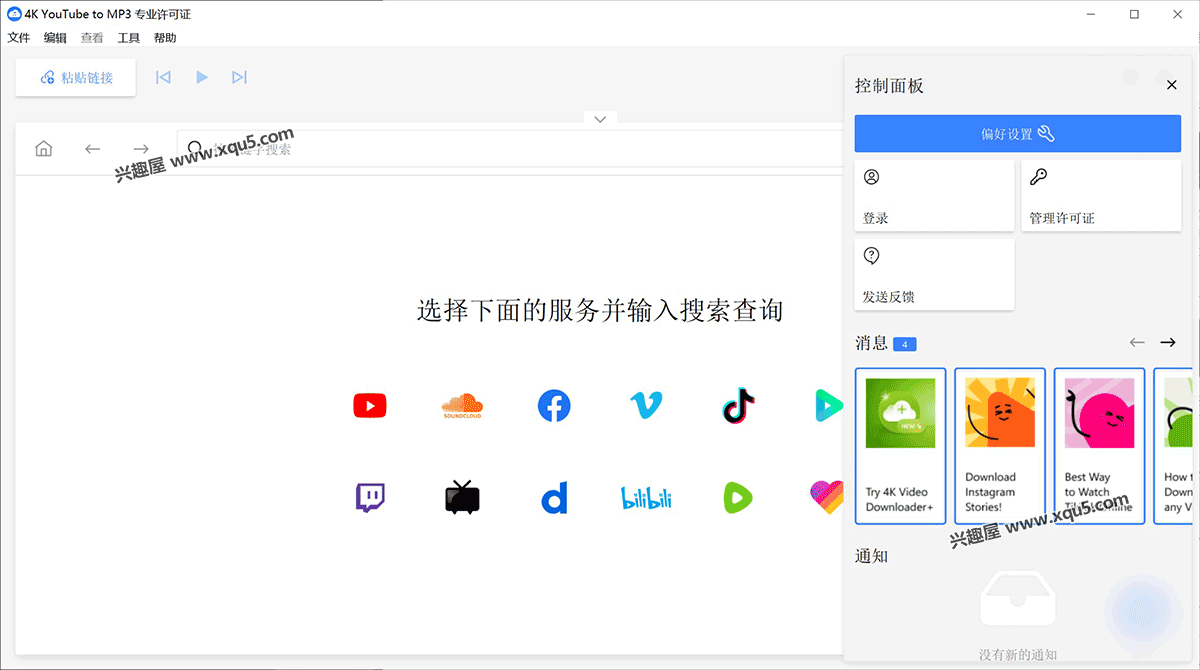Select the bilibili service icon

tap(646, 497)
